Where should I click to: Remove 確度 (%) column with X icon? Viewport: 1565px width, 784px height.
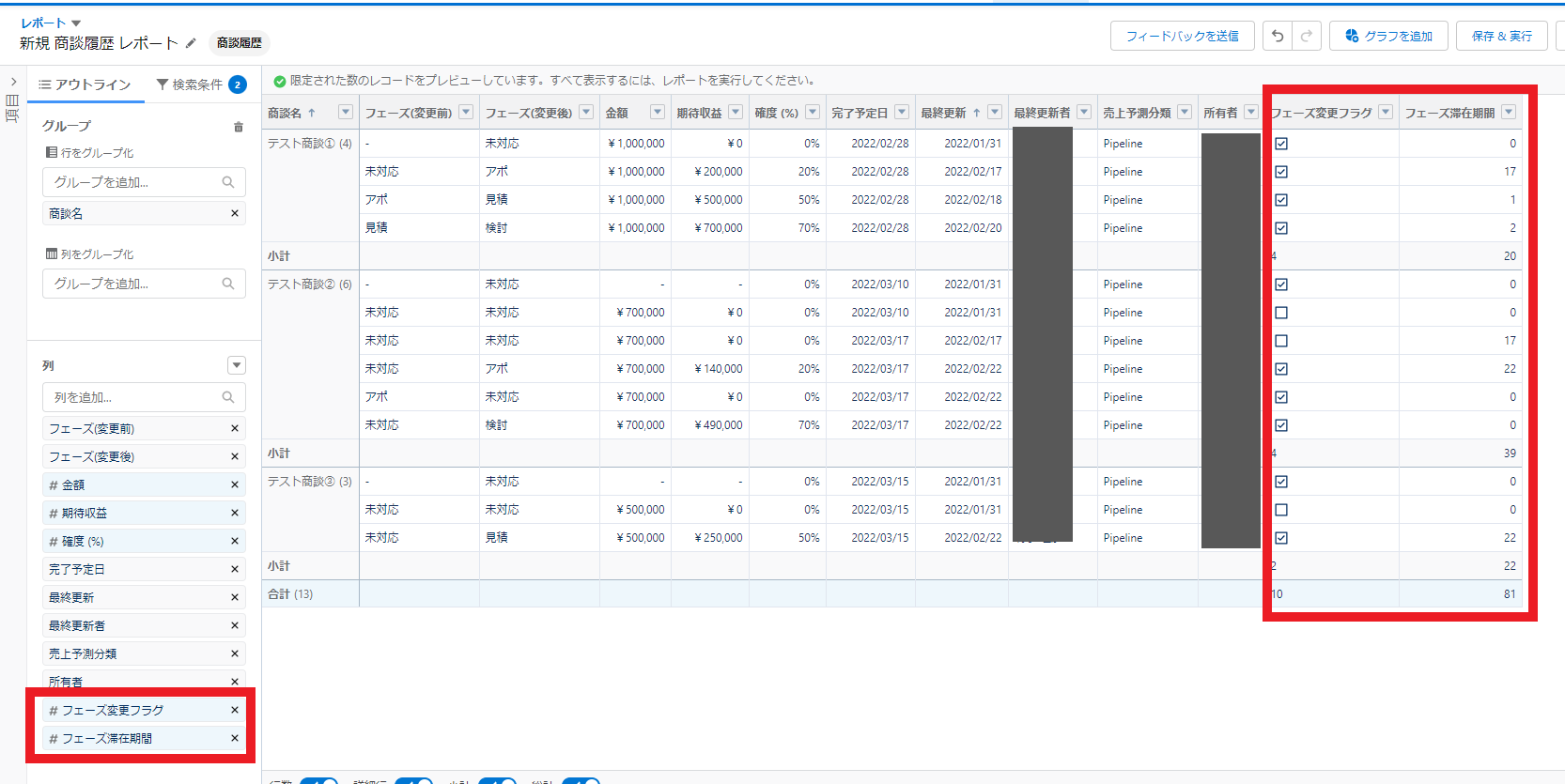pos(235,541)
